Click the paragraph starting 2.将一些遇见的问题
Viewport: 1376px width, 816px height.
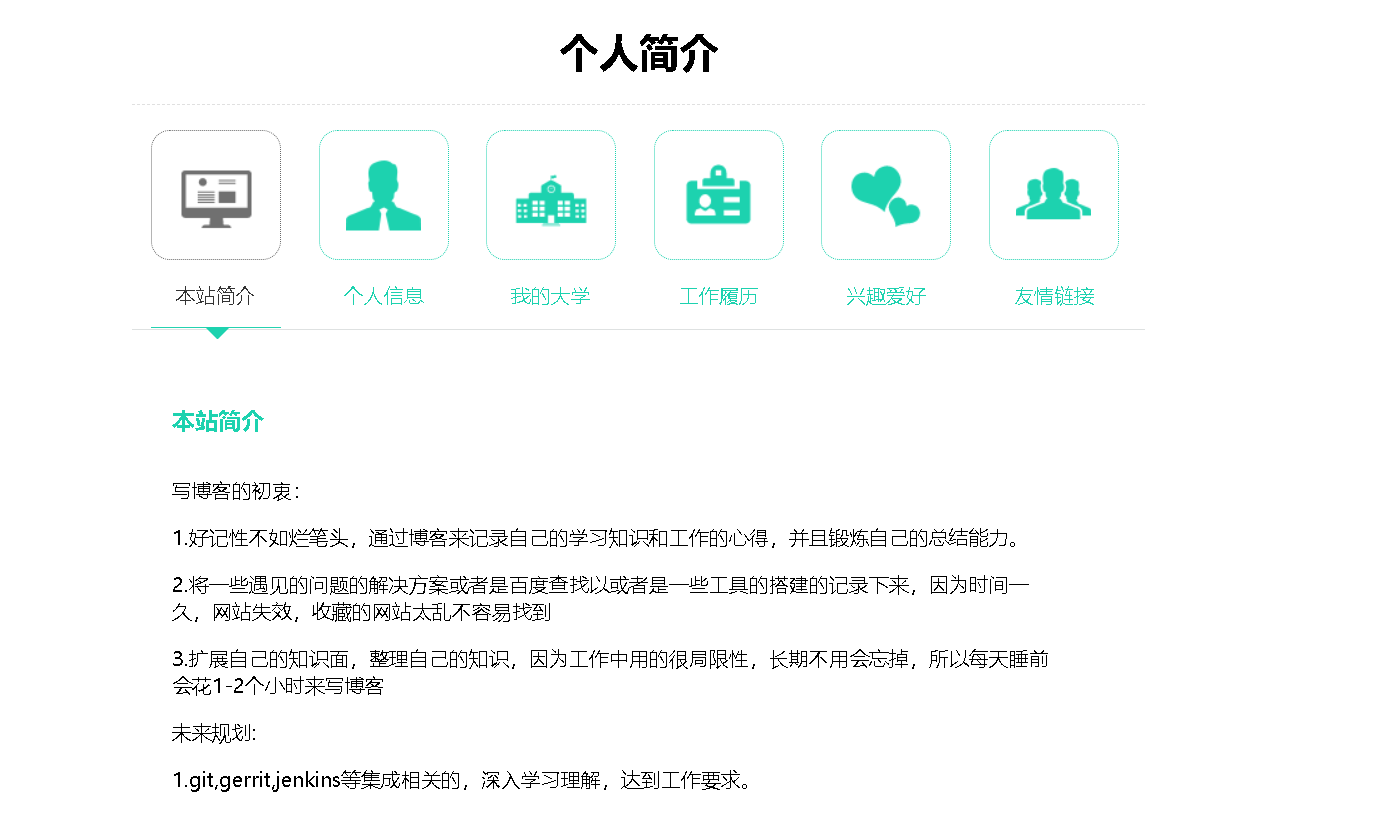pos(601,599)
